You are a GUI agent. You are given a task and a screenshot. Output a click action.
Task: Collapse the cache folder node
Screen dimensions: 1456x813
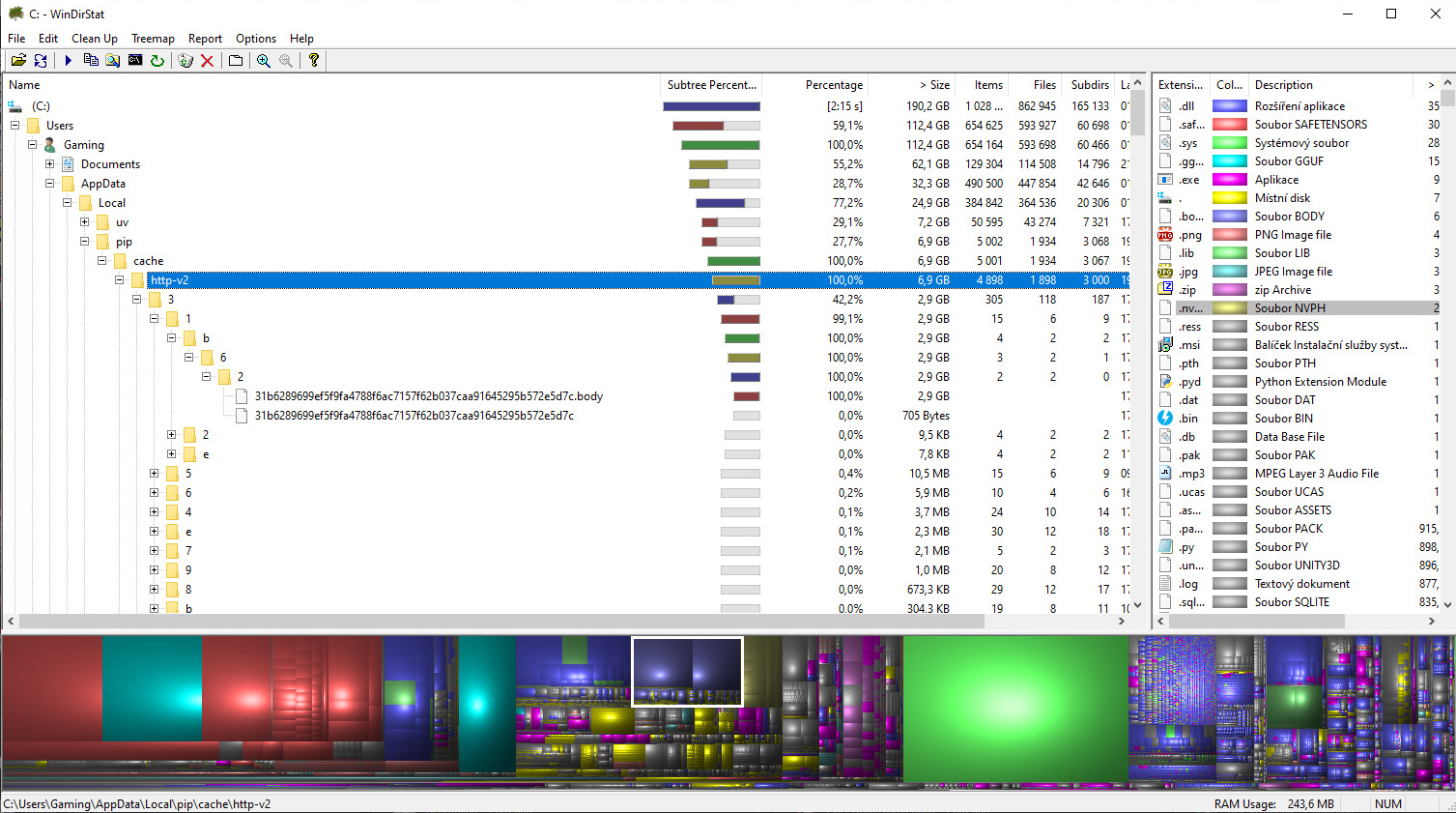coord(101,261)
